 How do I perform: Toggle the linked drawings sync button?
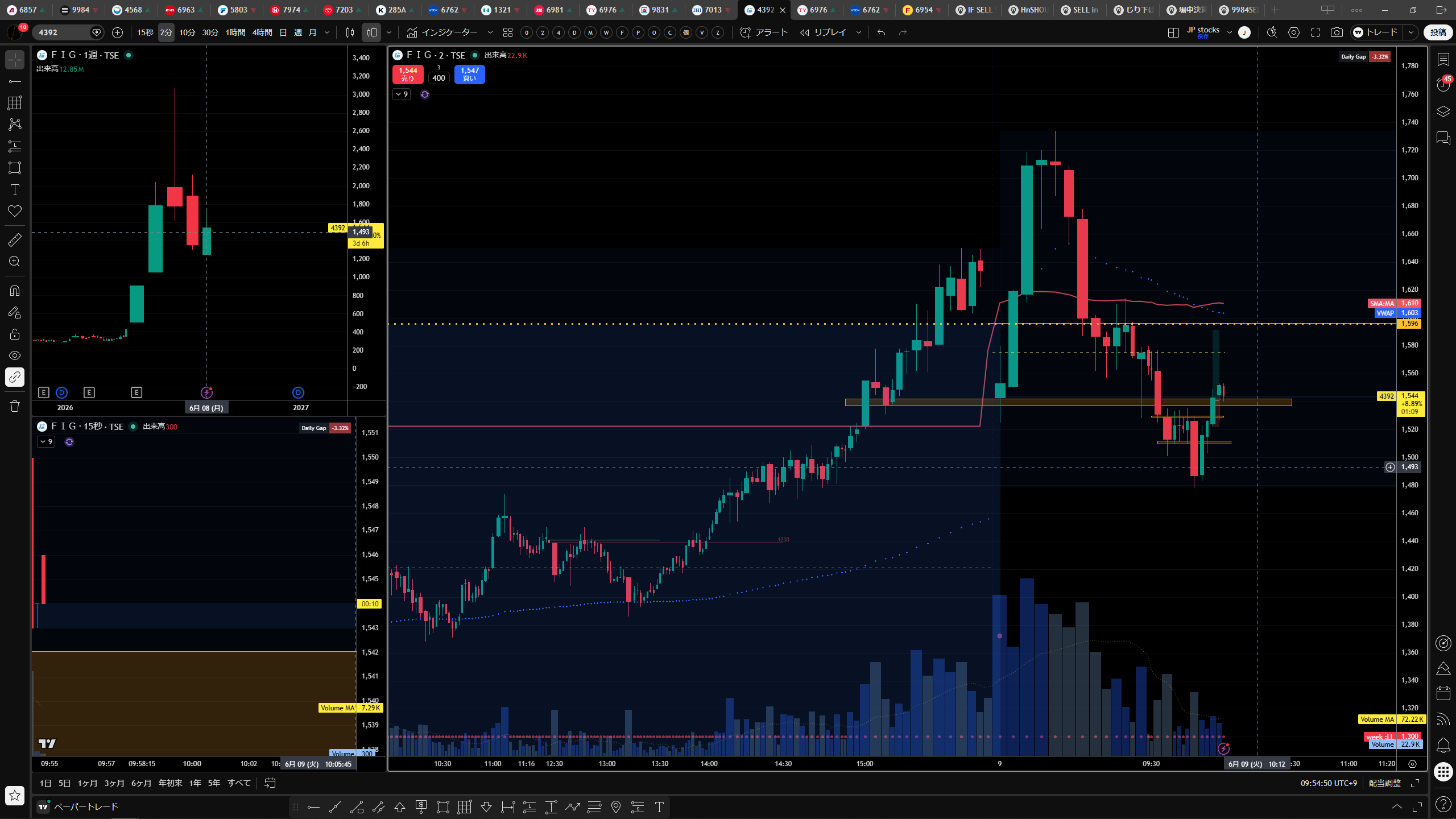15,377
